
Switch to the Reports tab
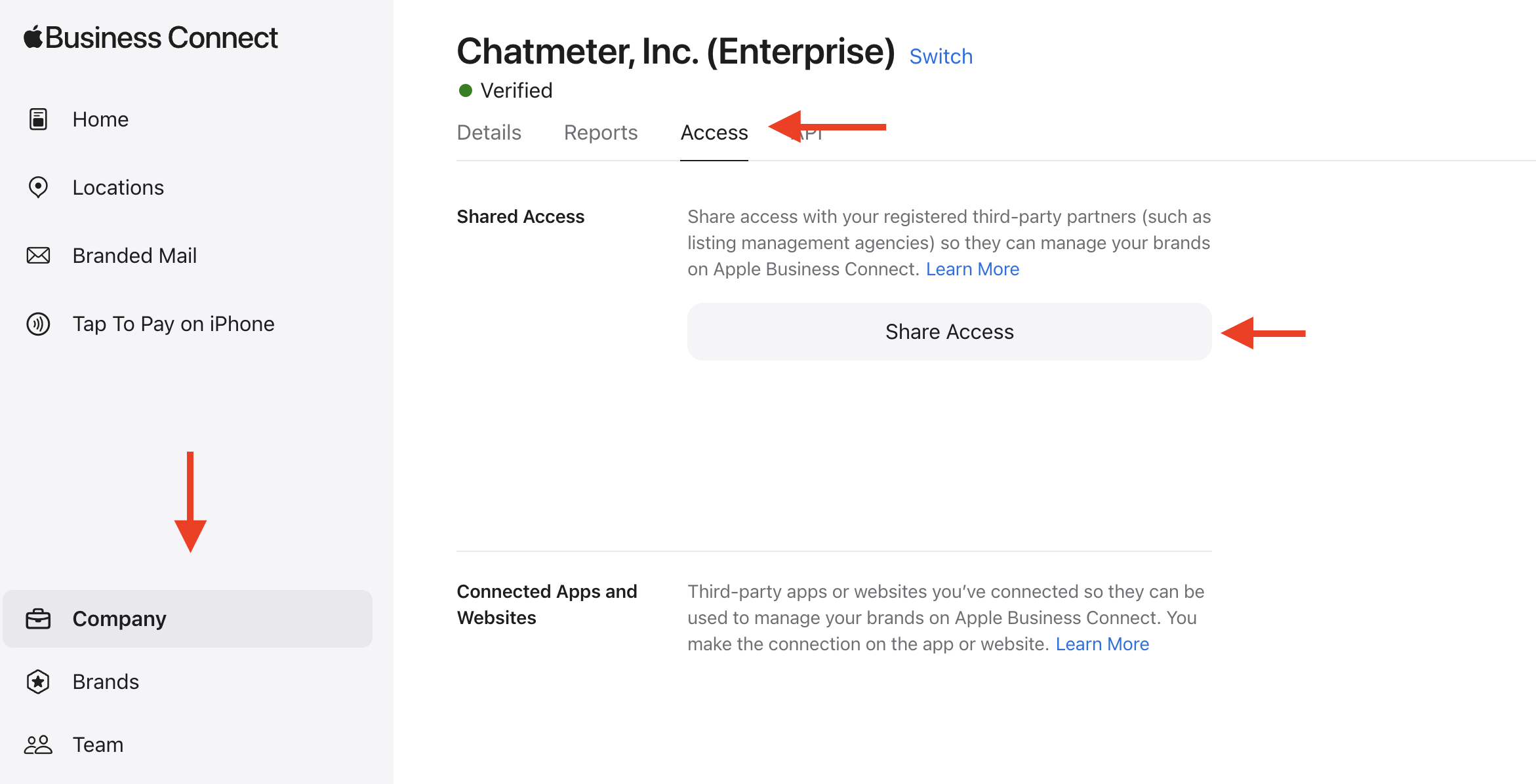coord(600,133)
